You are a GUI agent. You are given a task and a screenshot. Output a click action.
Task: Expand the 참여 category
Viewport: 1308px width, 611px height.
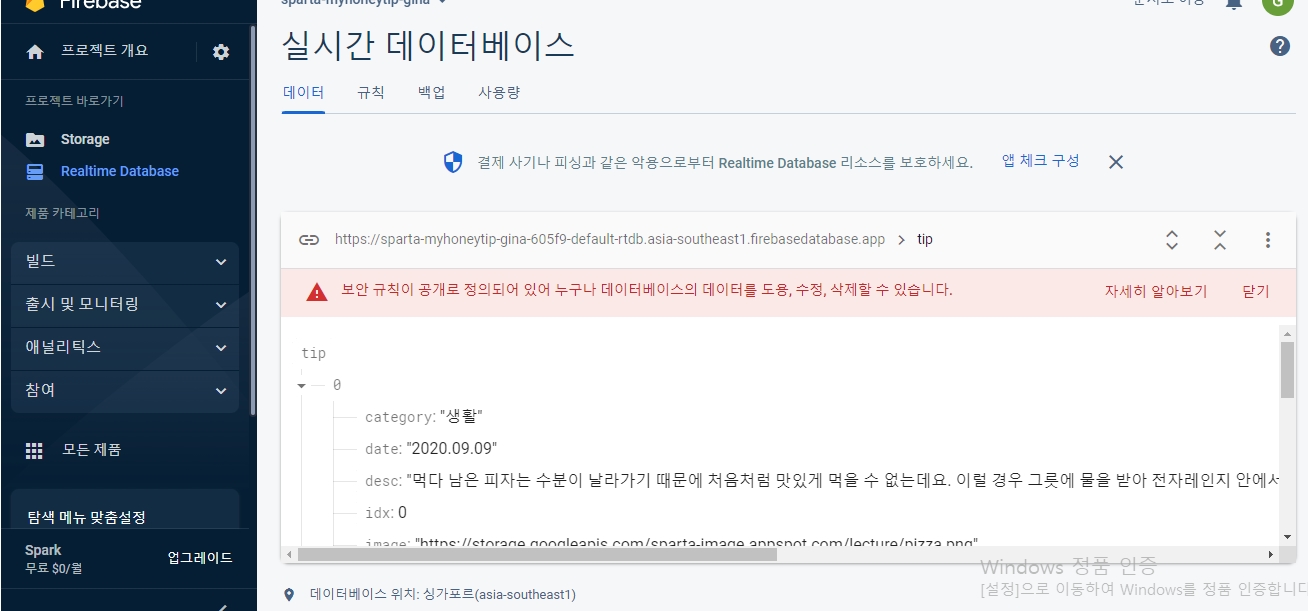pos(125,391)
